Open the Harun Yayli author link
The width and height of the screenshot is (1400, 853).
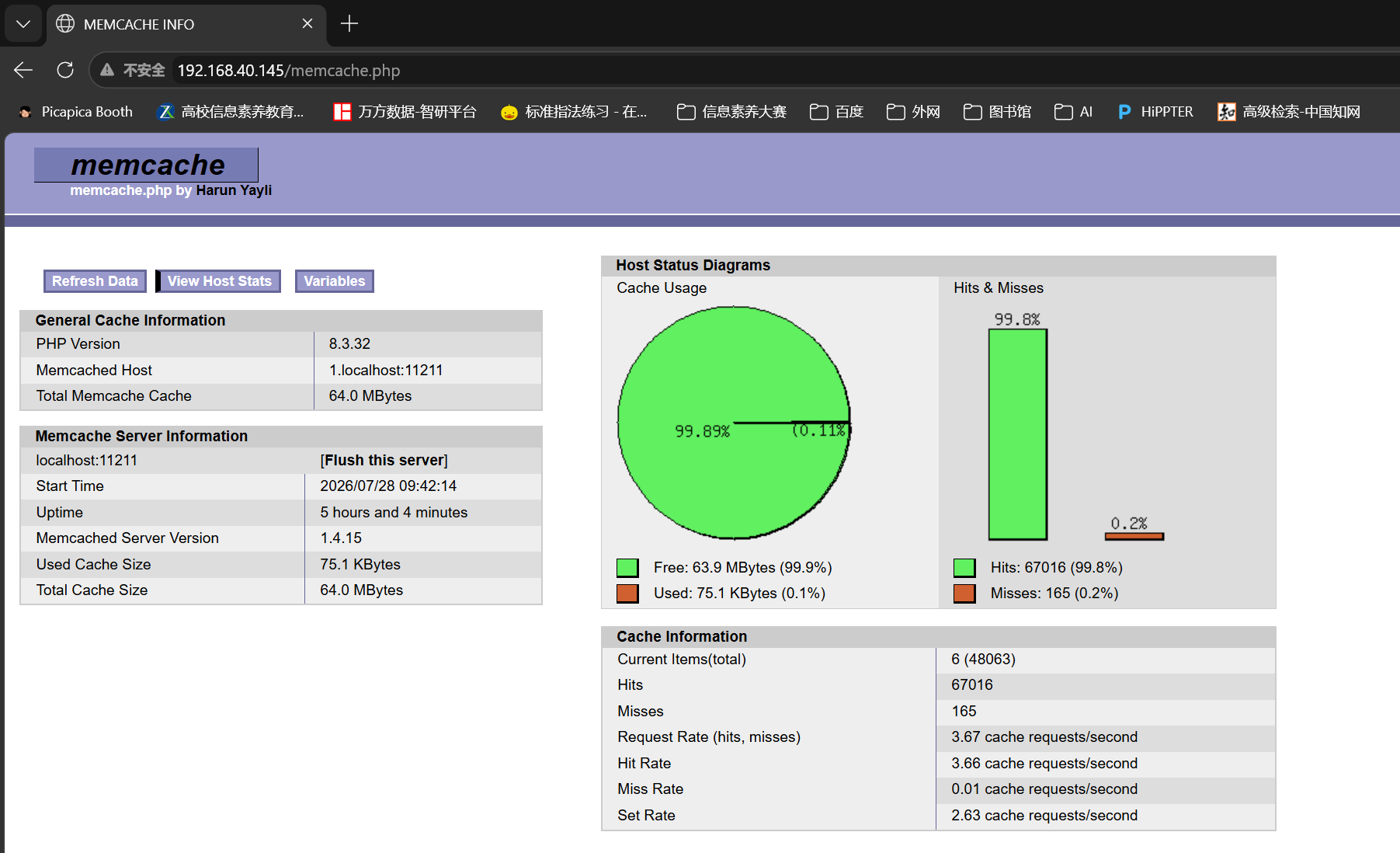point(234,190)
